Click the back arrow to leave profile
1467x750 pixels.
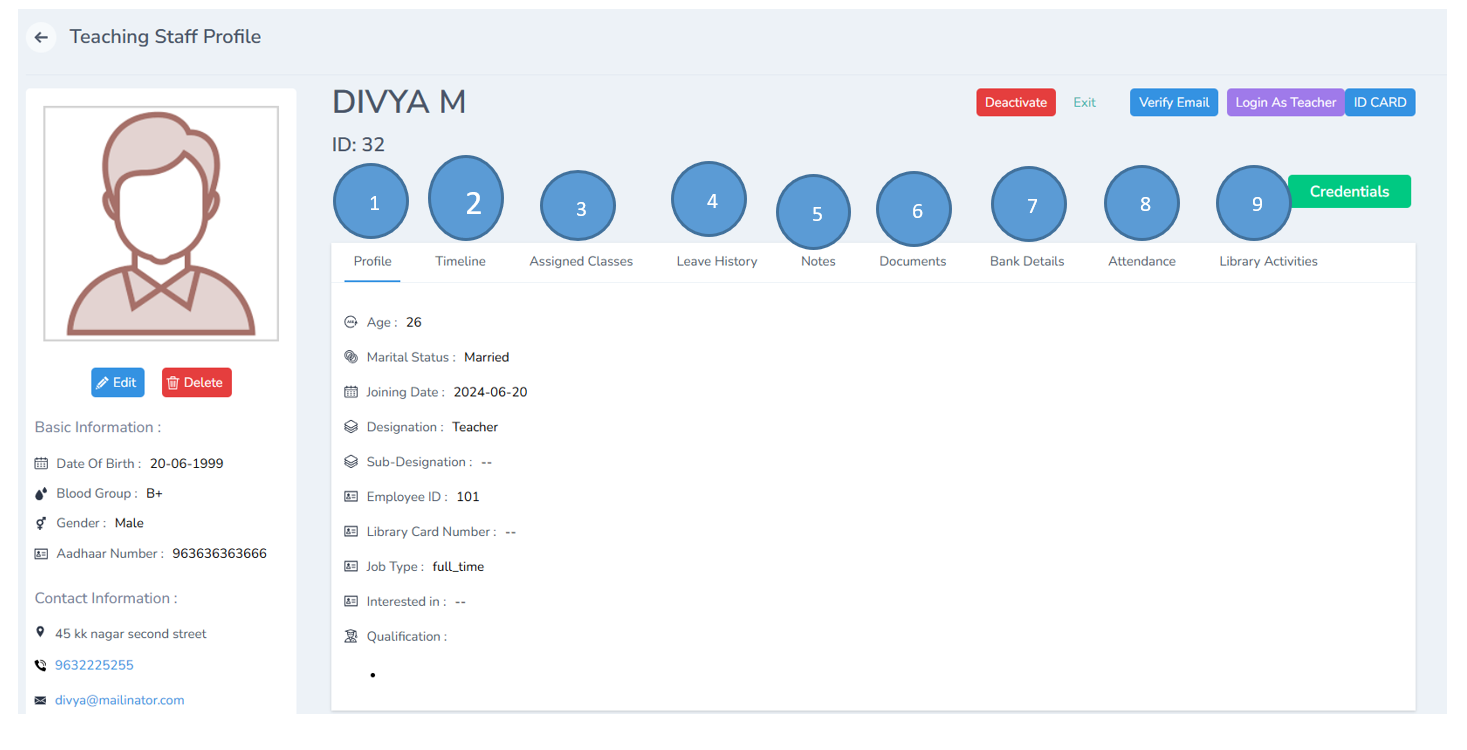41,37
